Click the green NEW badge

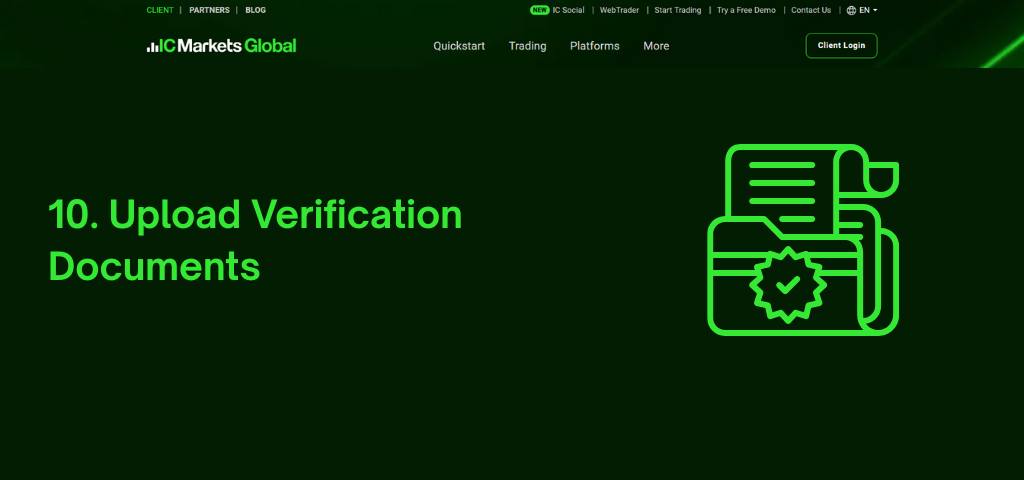point(540,10)
